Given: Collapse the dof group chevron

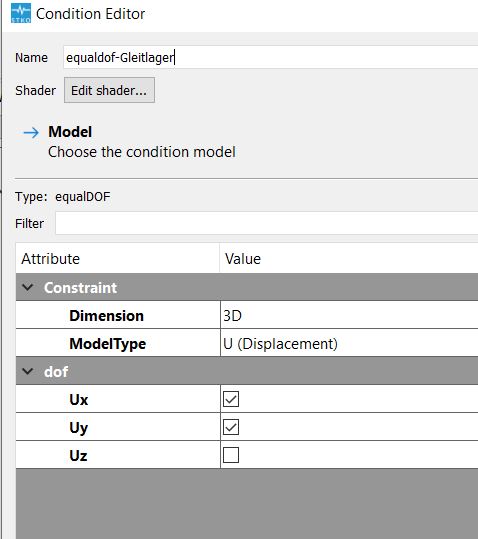Looking at the screenshot, I should coord(27,371).
